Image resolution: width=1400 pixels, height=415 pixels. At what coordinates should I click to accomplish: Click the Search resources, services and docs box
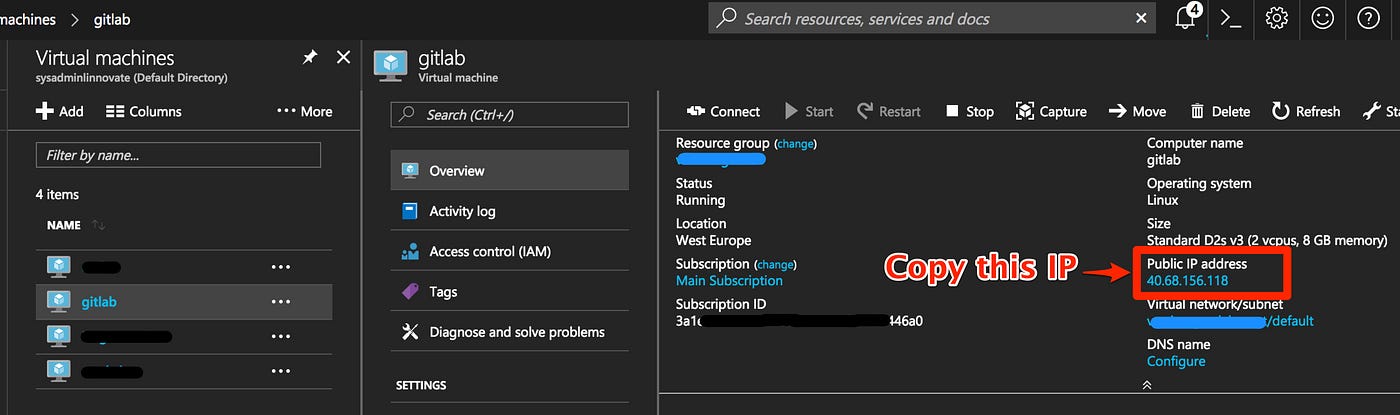coord(930,18)
